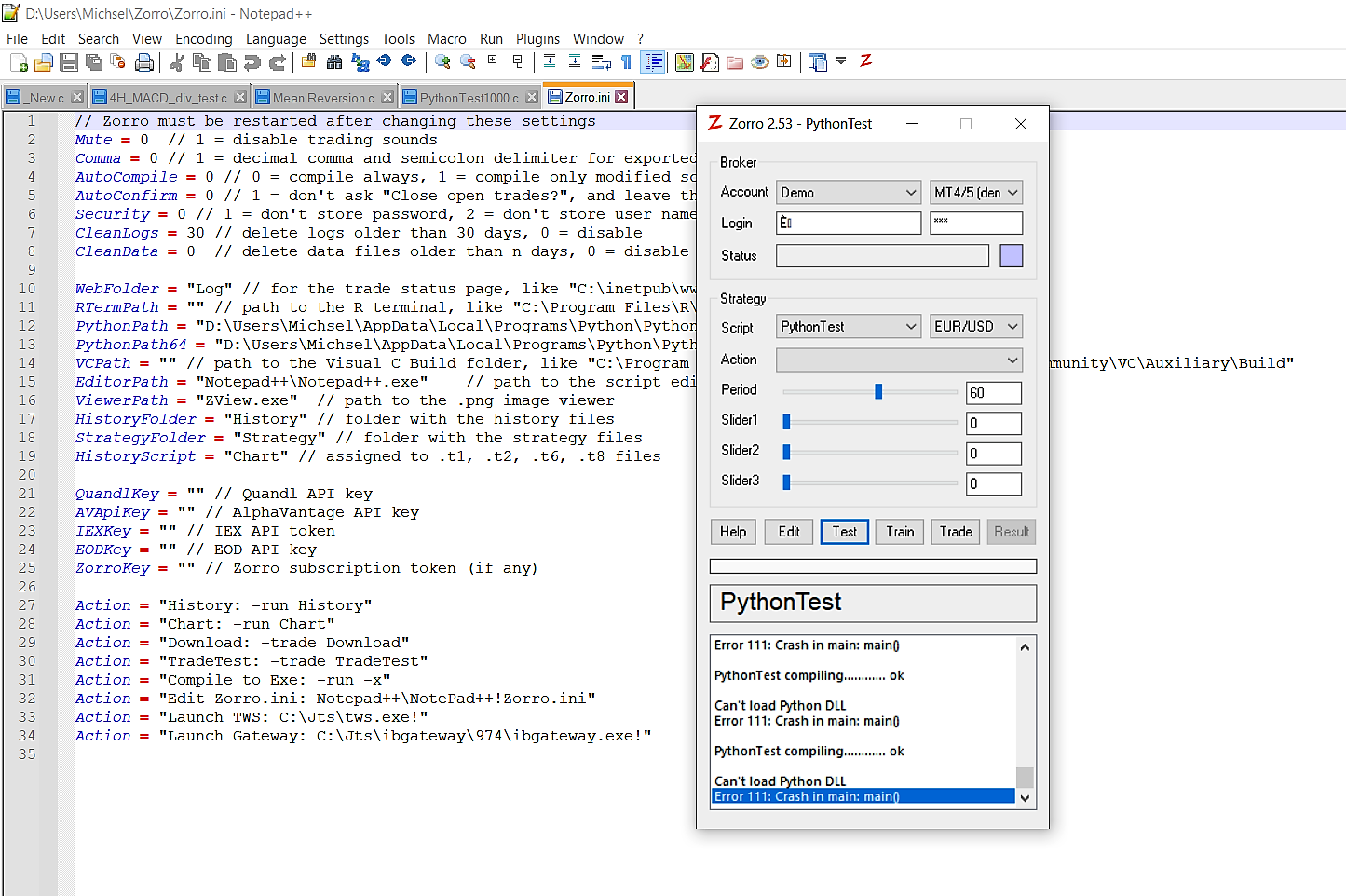Viewport: 1346px width, 896px height.
Task: Click the unfold all plus-box icon
Action: pos(492,61)
